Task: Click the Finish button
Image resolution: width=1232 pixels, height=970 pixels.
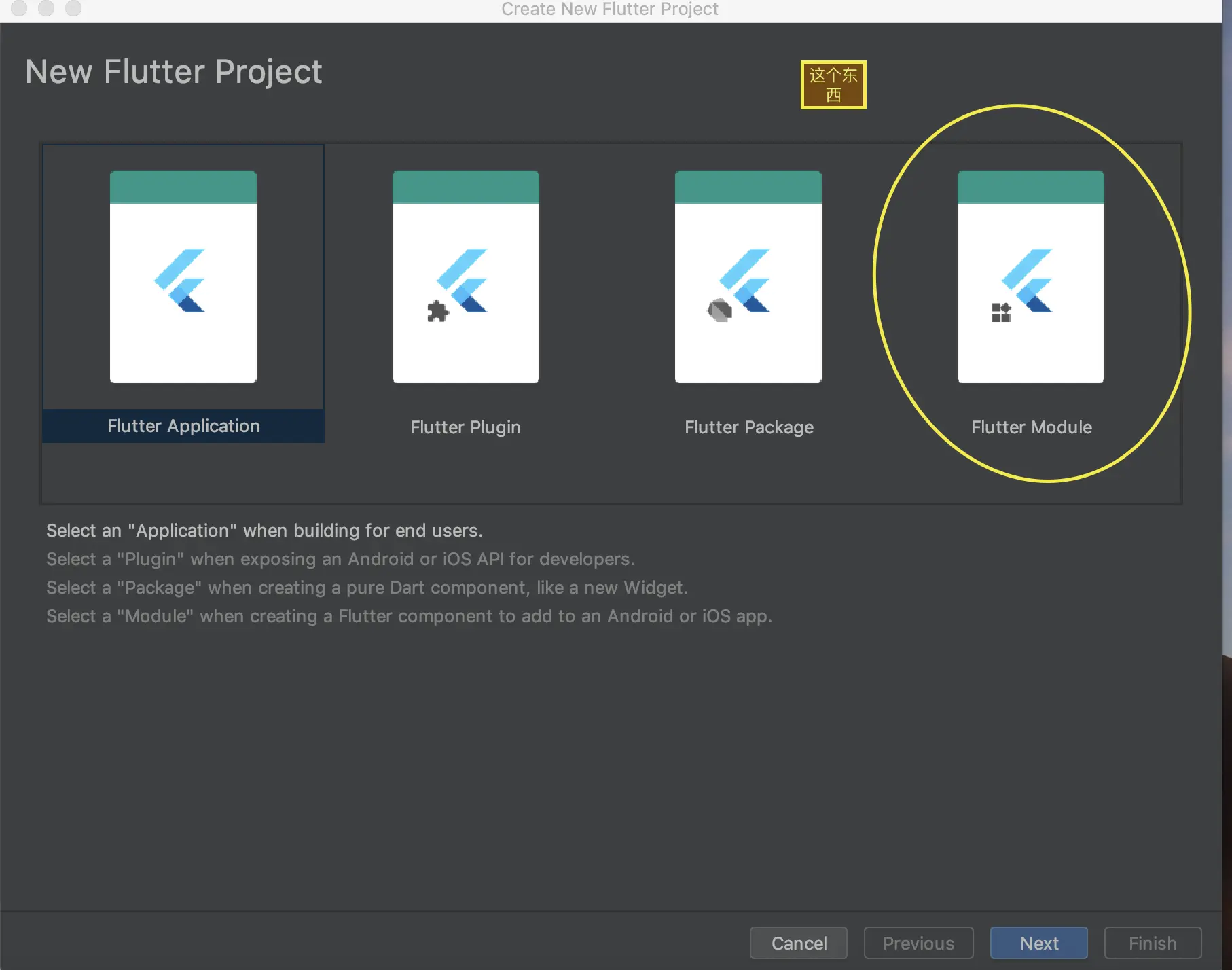Action: (x=1153, y=943)
